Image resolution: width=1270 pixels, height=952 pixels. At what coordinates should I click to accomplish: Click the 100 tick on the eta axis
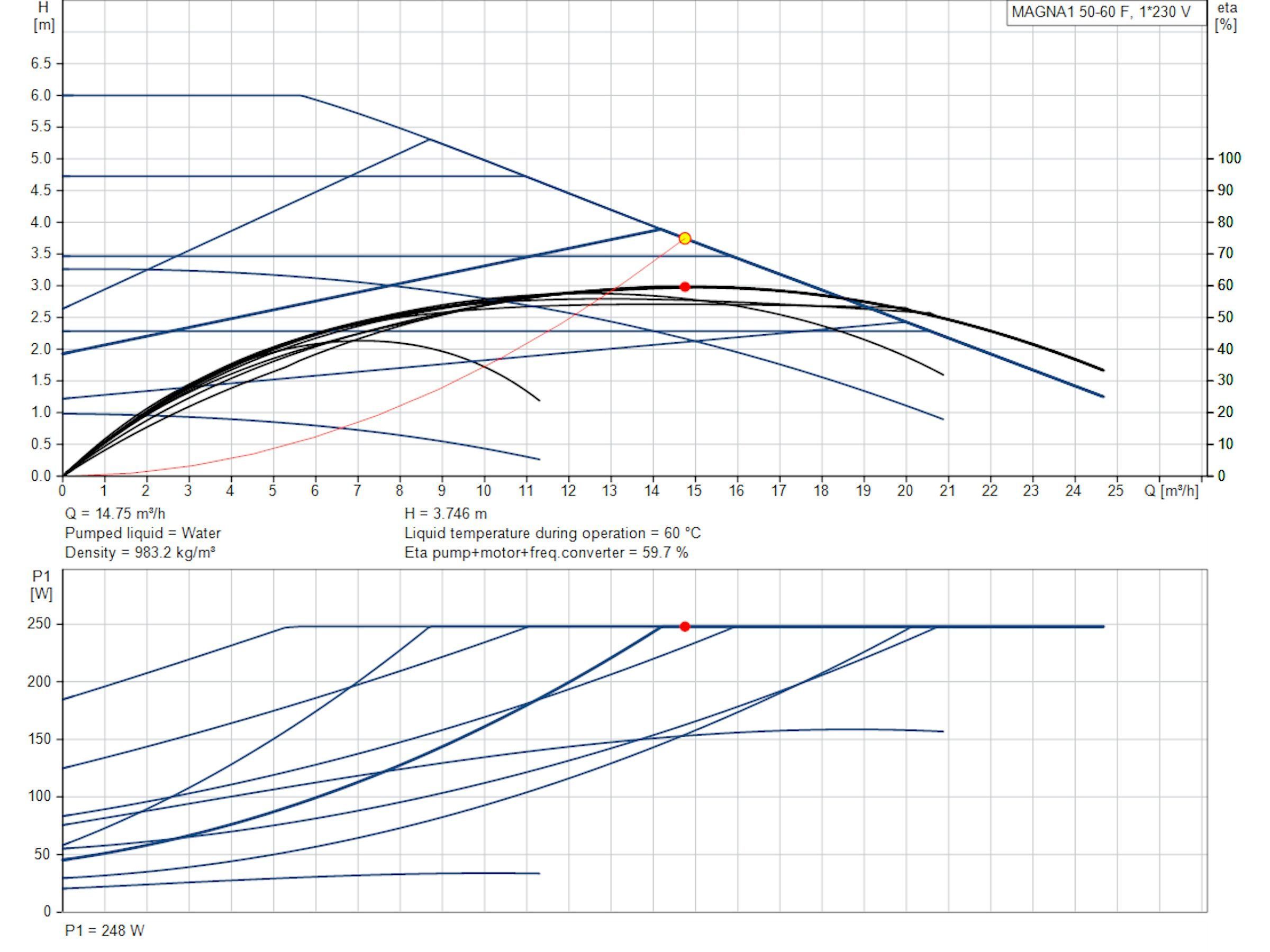1229,158
